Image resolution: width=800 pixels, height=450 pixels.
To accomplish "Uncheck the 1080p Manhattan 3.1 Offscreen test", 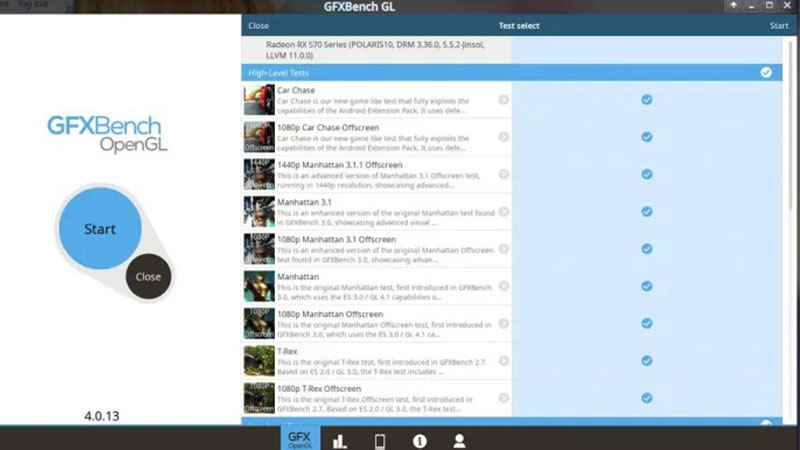I will [x=646, y=248].
